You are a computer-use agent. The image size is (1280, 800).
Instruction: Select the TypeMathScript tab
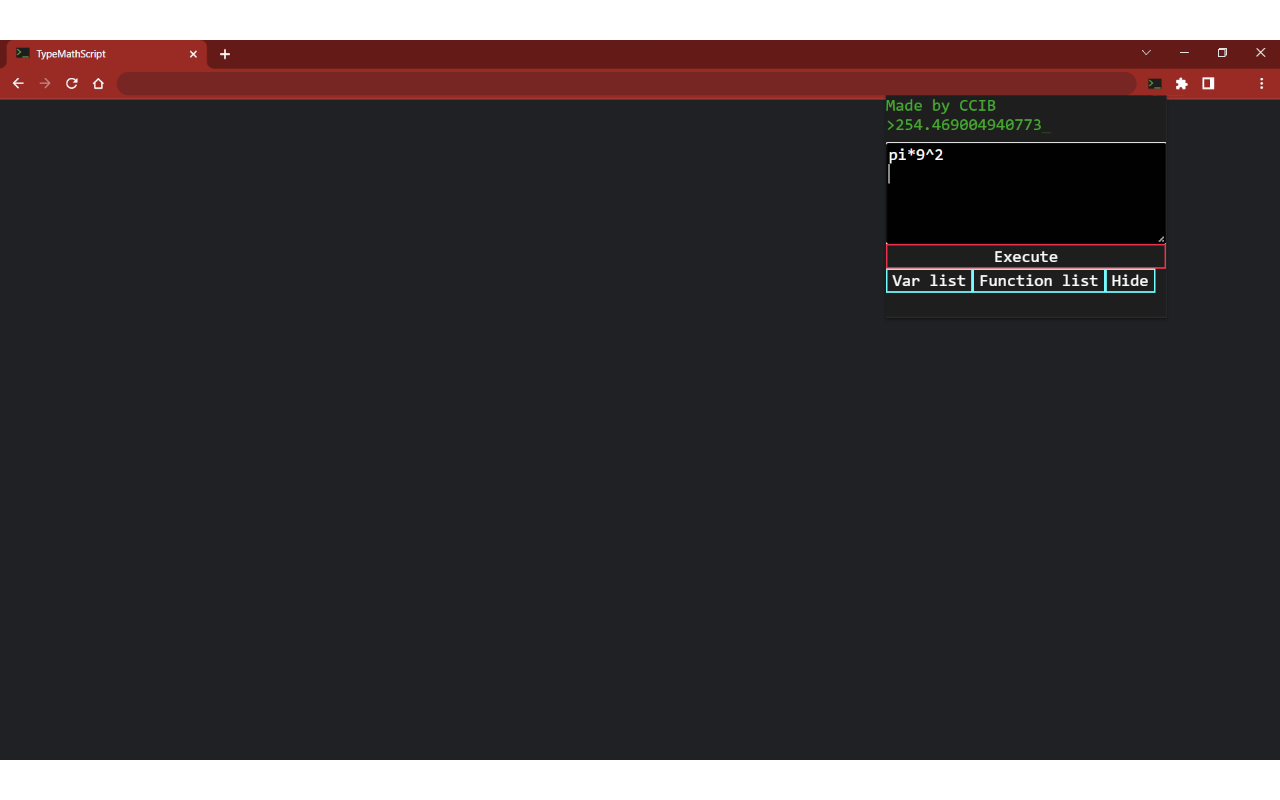[x=106, y=54]
